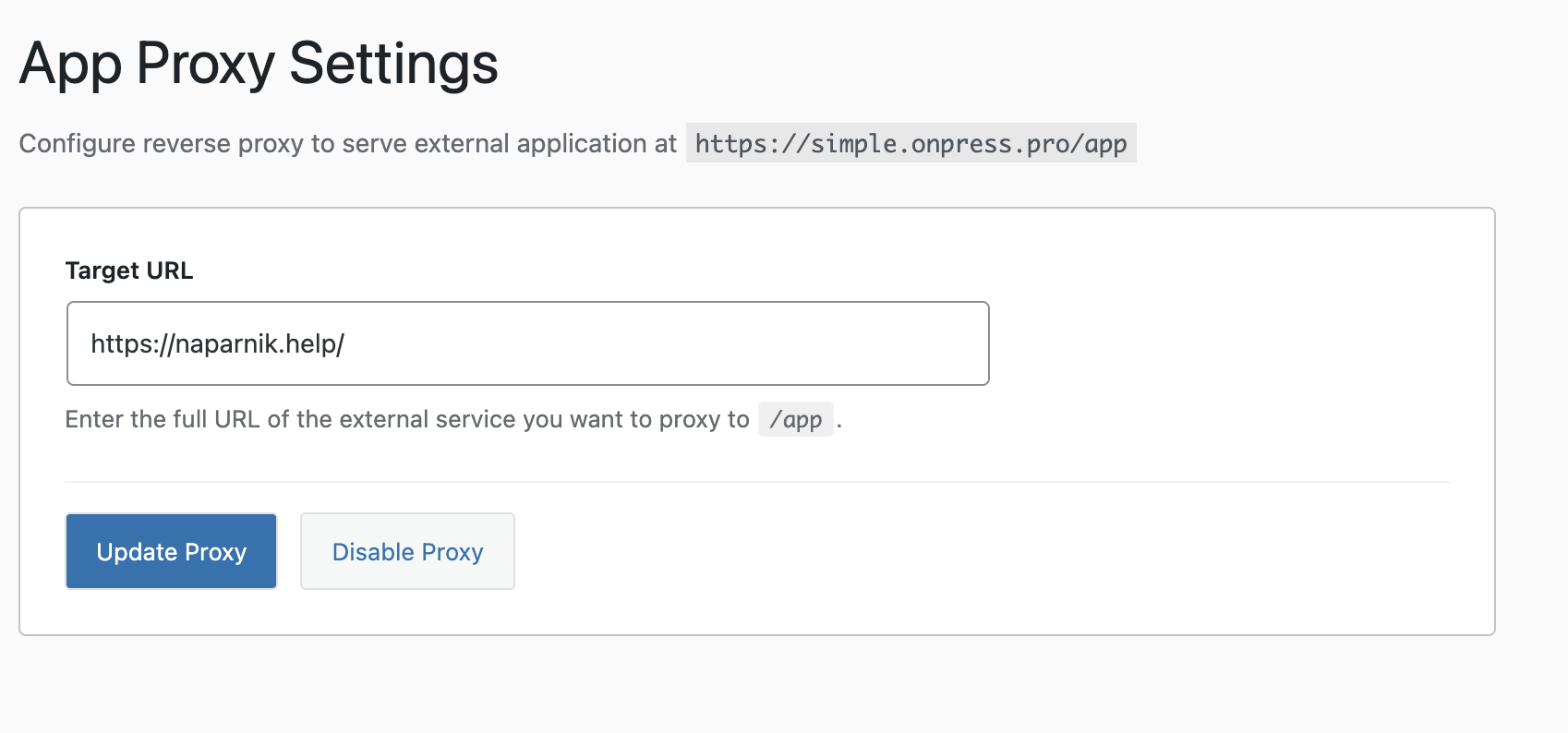1568x733 pixels.
Task: Click the "Configure reverse proxy" description text
Action: pyautogui.click(x=347, y=143)
